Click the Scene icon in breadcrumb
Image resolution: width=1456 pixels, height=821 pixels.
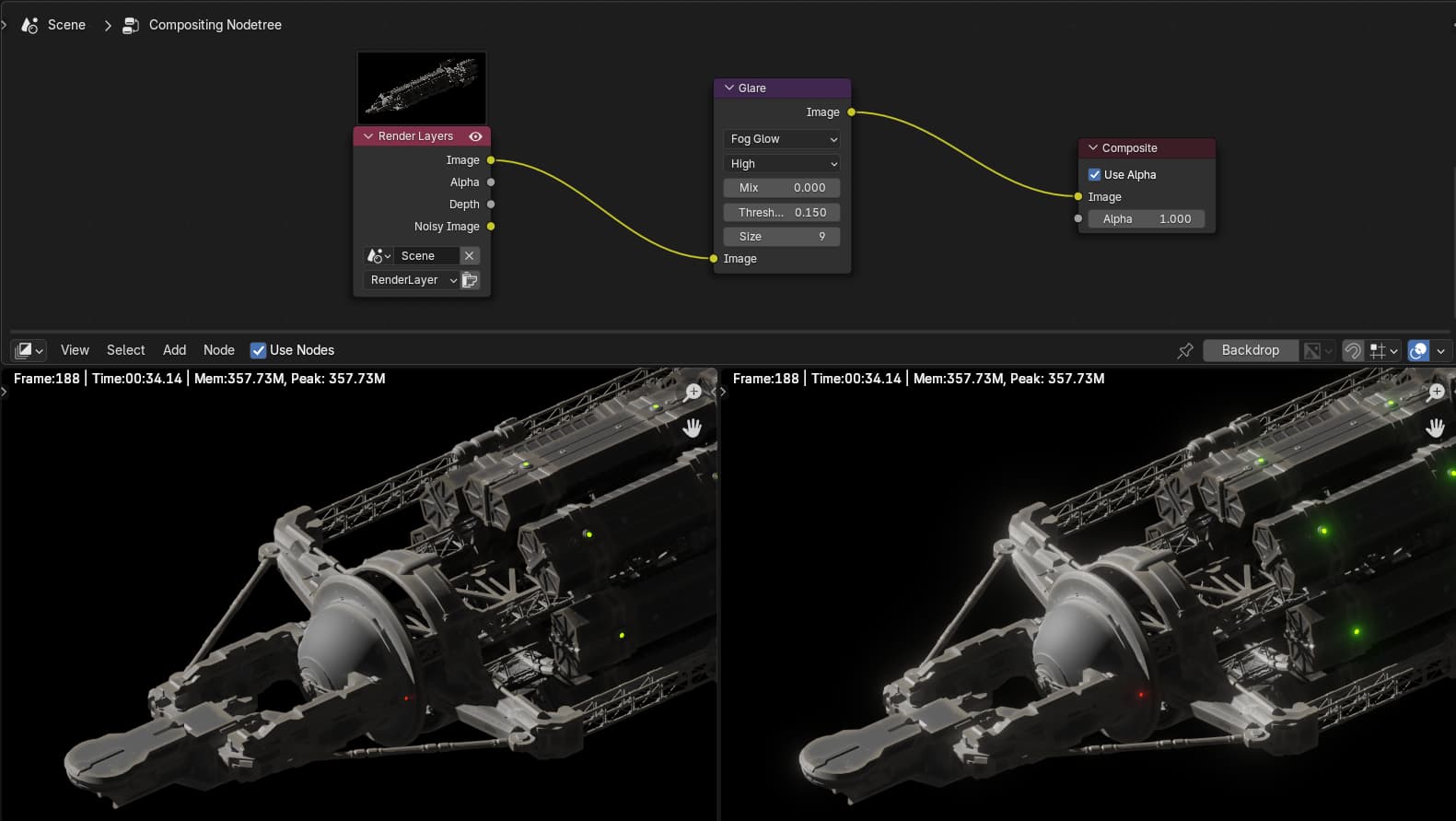[29, 25]
